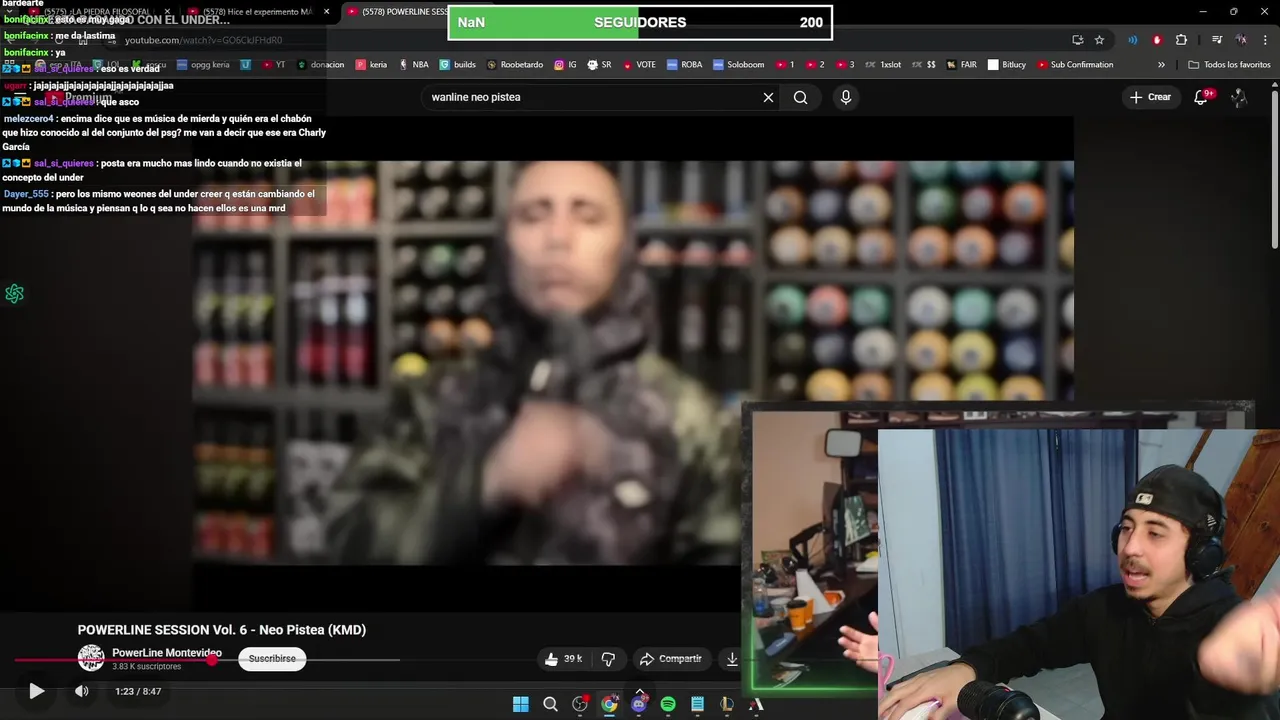Open YouTube notifications bell
Screen dimensions: 1280x720
coord(1201,97)
